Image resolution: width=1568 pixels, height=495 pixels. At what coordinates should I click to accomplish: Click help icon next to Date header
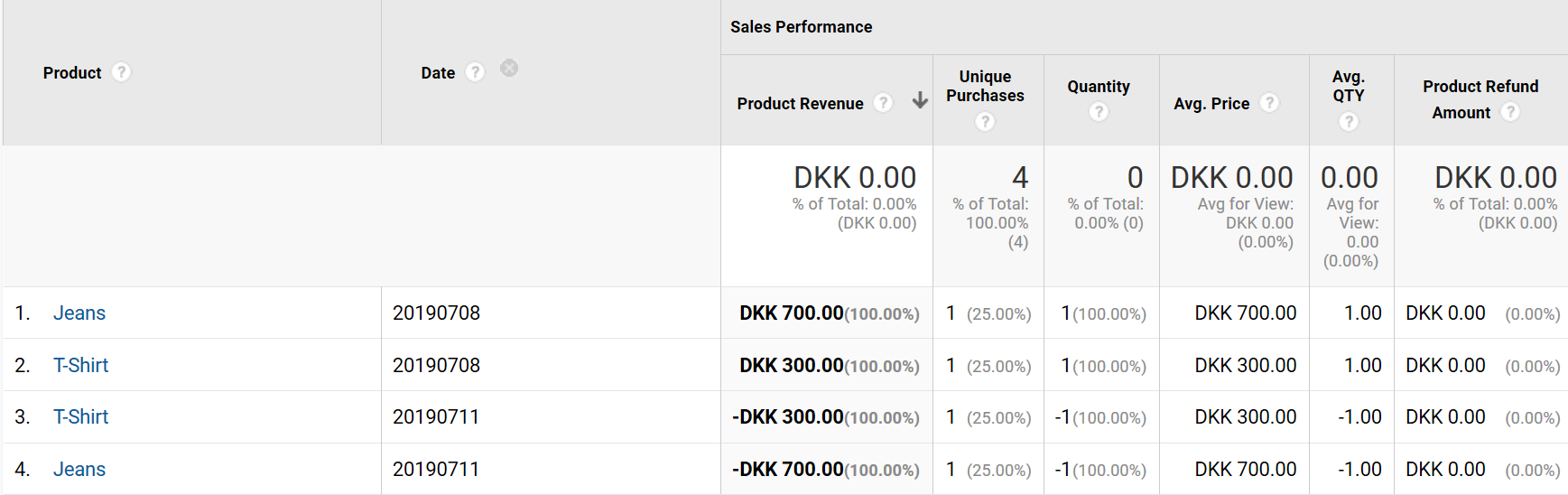(475, 72)
